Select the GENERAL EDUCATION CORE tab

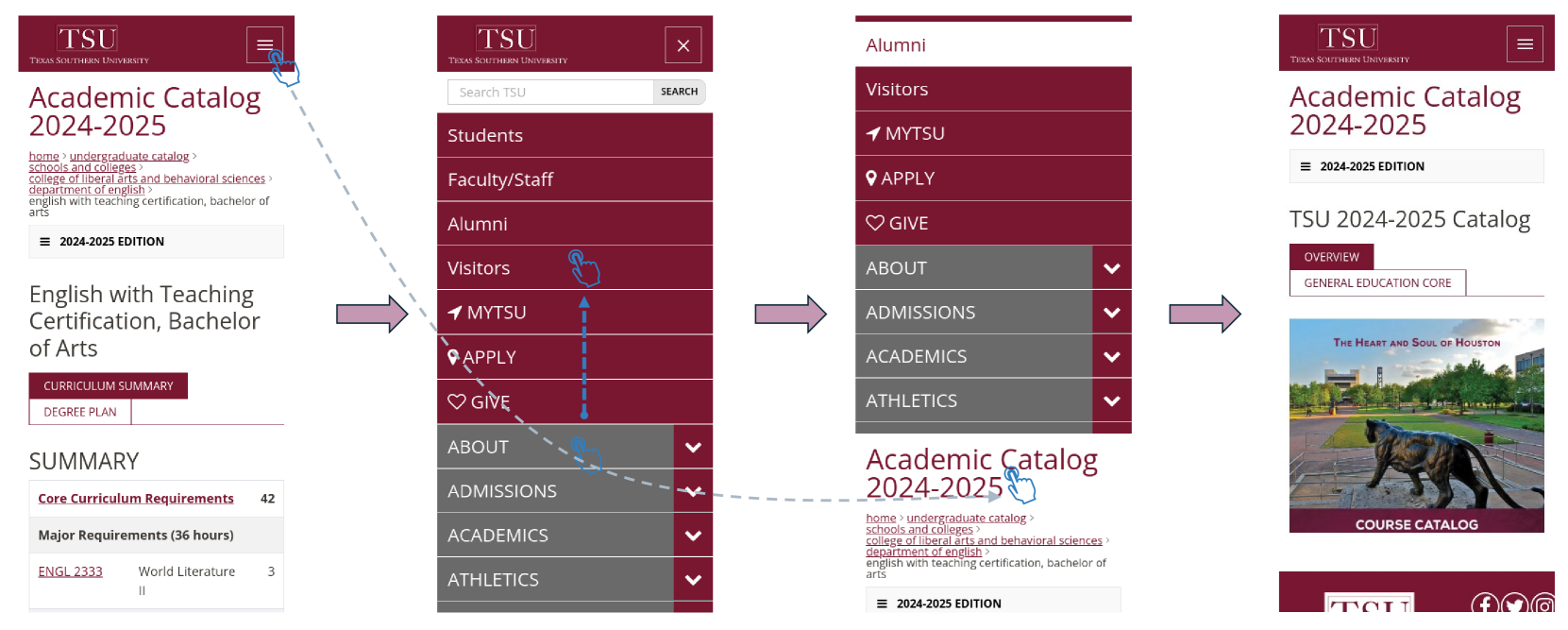coord(1376,283)
